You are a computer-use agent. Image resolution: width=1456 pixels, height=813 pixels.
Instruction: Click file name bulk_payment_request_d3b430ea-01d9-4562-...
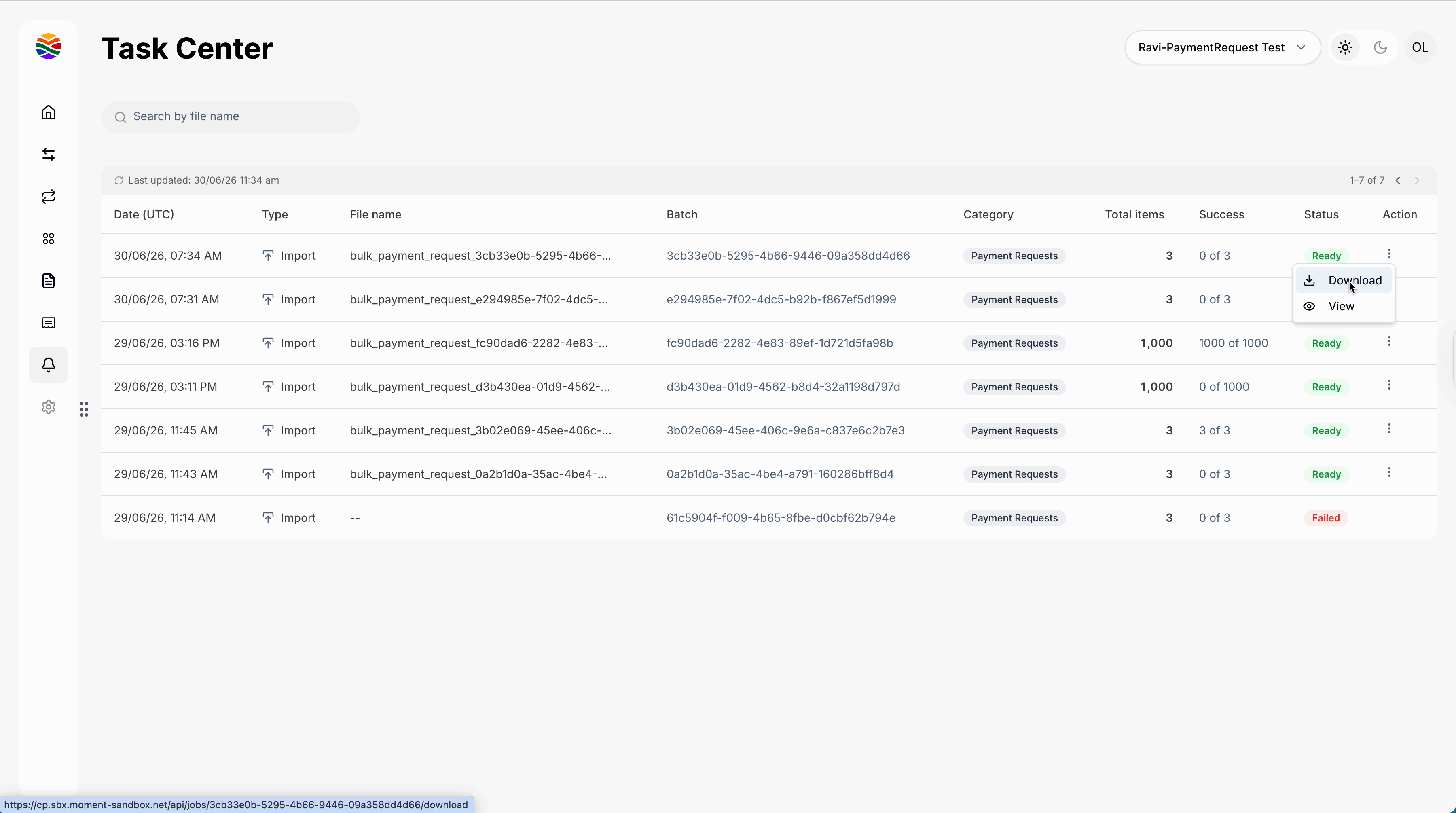point(480,387)
